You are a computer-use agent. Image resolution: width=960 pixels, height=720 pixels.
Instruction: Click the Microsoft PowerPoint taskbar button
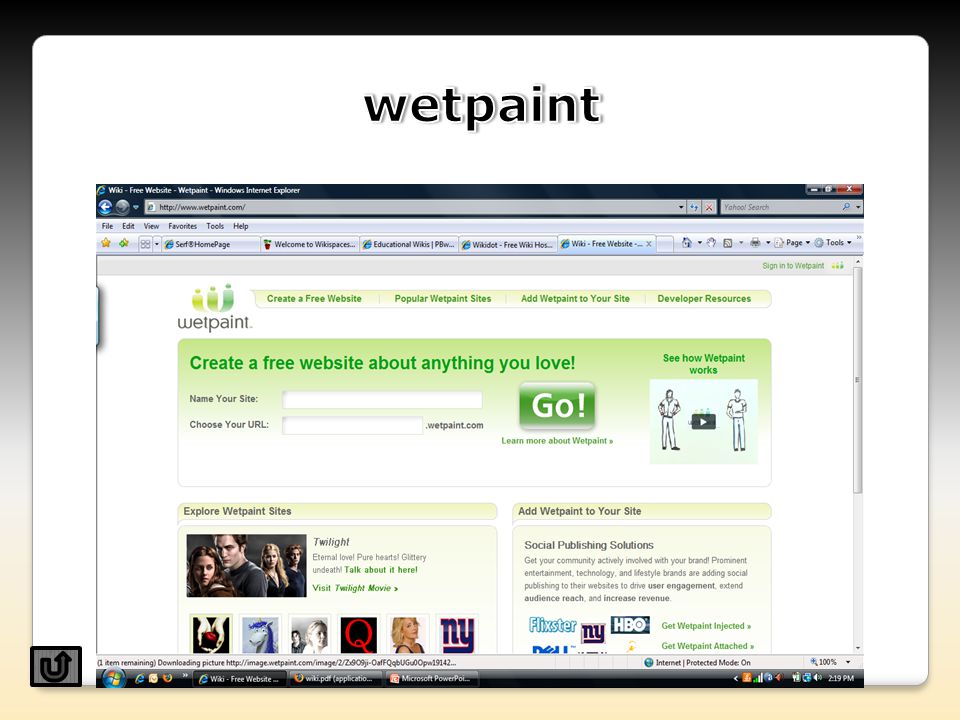click(x=432, y=678)
